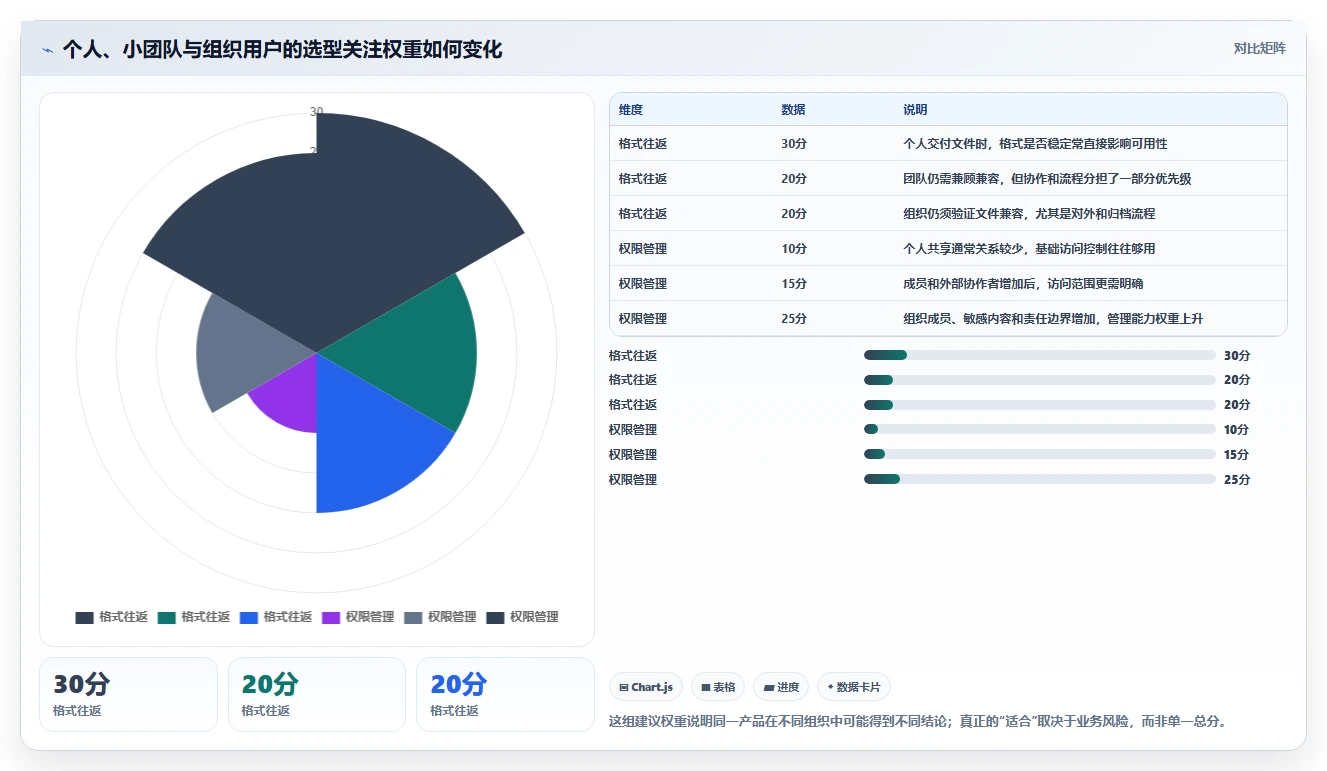
Task: Click the lightning icon beside the header title
Action: pyautogui.click(x=48, y=49)
